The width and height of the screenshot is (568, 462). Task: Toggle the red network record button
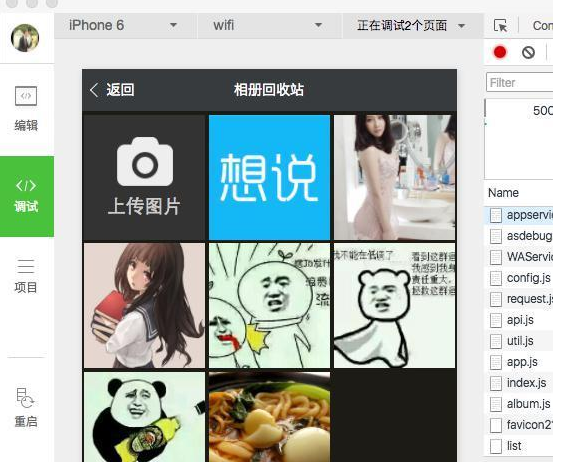[500, 52]
